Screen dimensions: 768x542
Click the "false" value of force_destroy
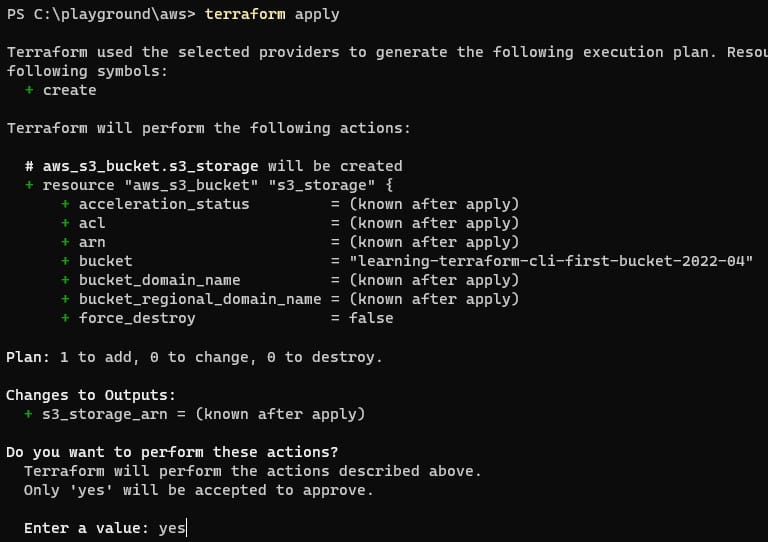[x=371, y=318]
